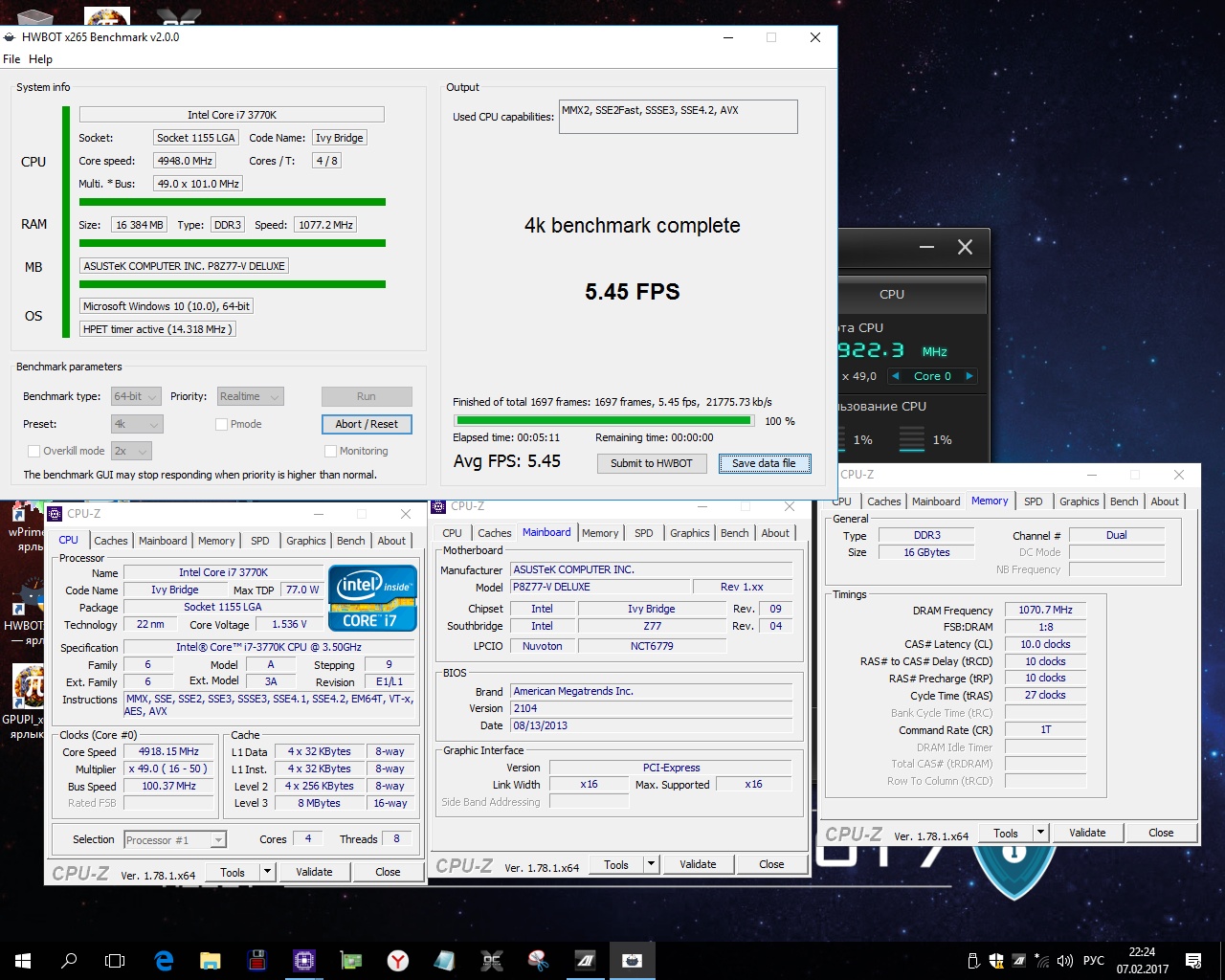Click Submit to HWBOT button
Viewport: 1225px width, 980px height.
[x=652, y=463]
